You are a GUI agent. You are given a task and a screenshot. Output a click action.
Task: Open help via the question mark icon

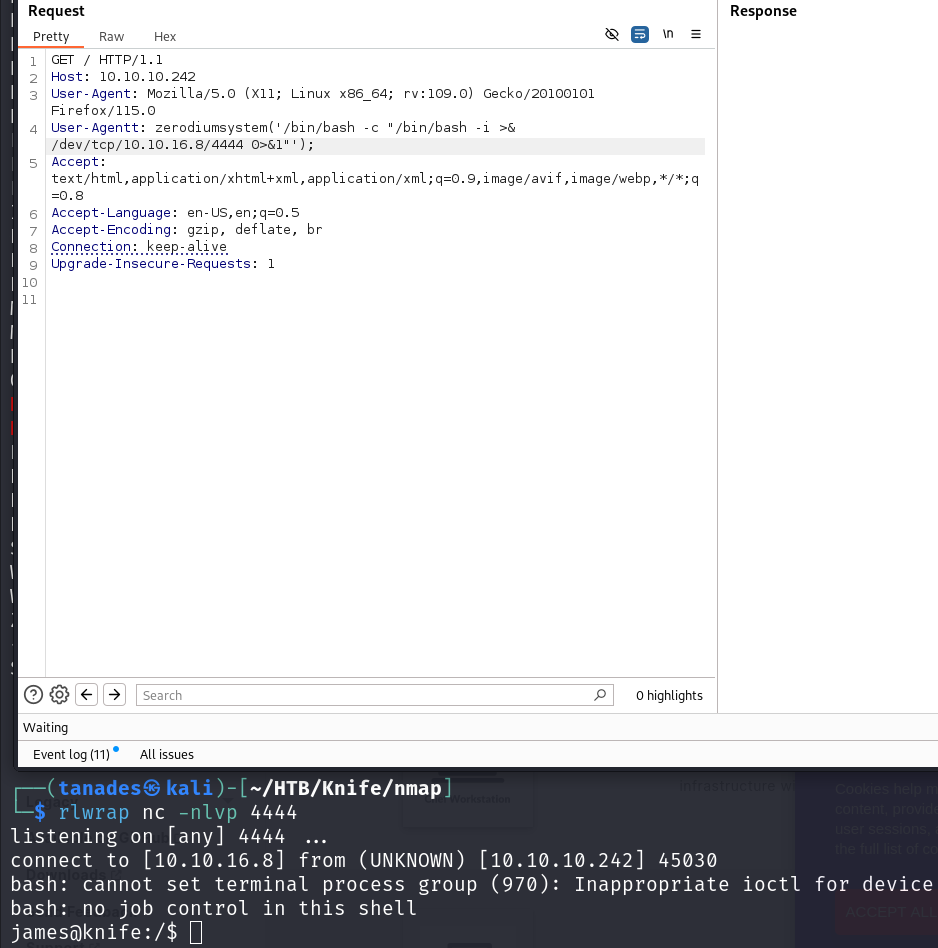(x=33, y=695)
